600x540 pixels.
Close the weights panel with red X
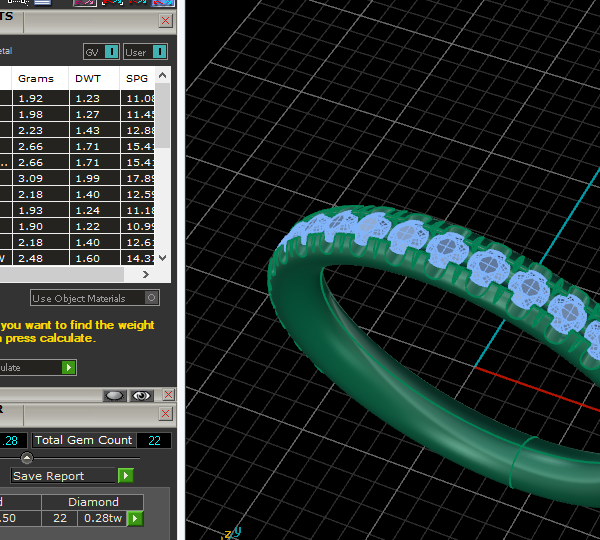[x=165, y=21]
